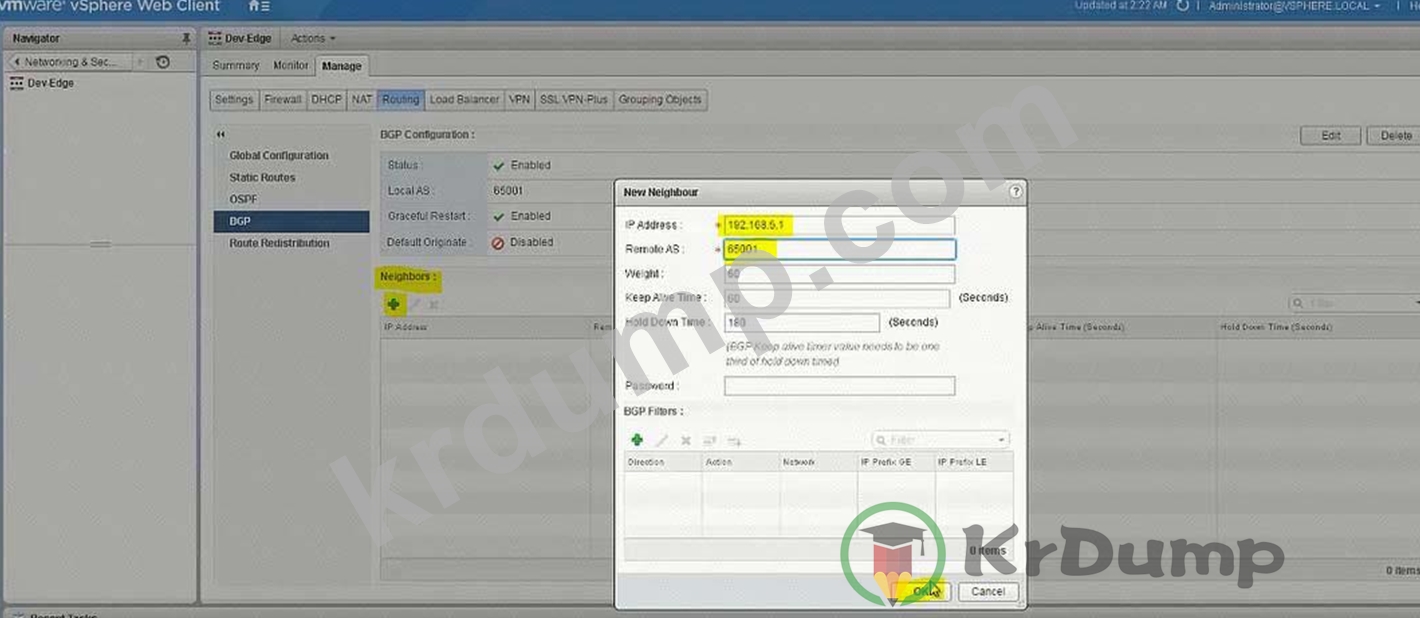Add a BGP filter with green plus
Screen dimensions: 1420x618
(636, 440)
